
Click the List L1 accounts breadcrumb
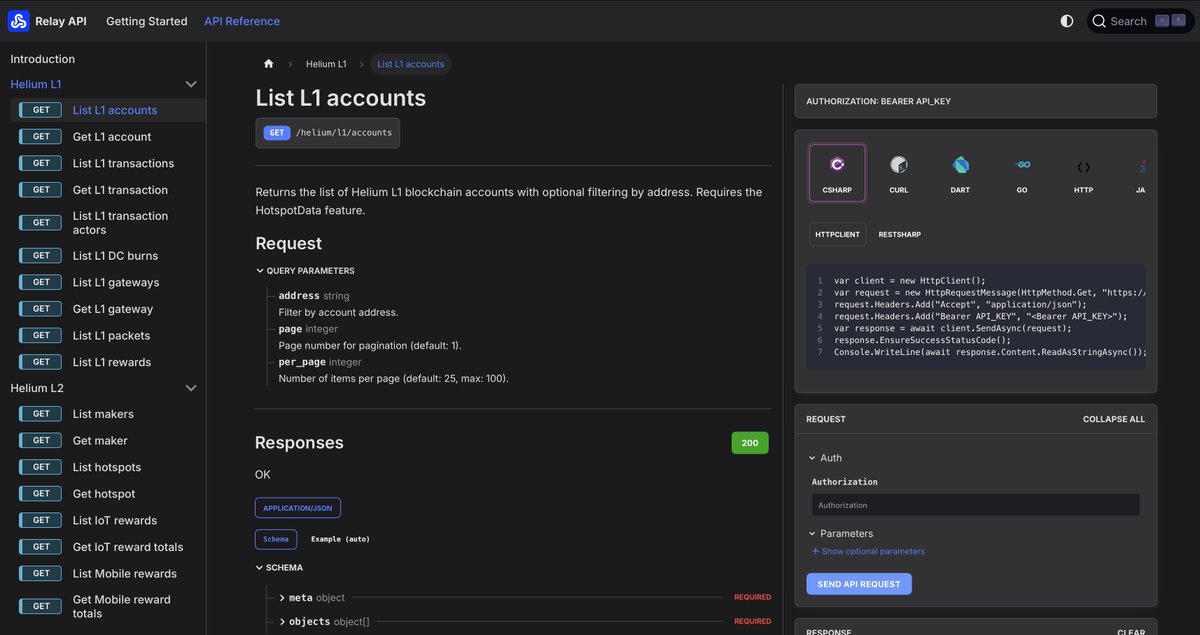pyautogui.click(x=411, y=64)
